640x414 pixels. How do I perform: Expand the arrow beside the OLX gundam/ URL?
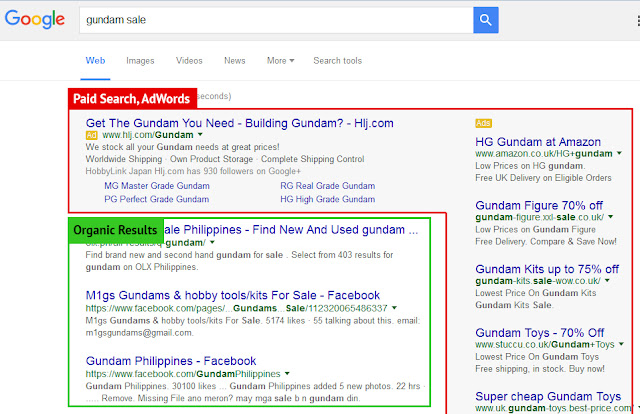[212, 242]
